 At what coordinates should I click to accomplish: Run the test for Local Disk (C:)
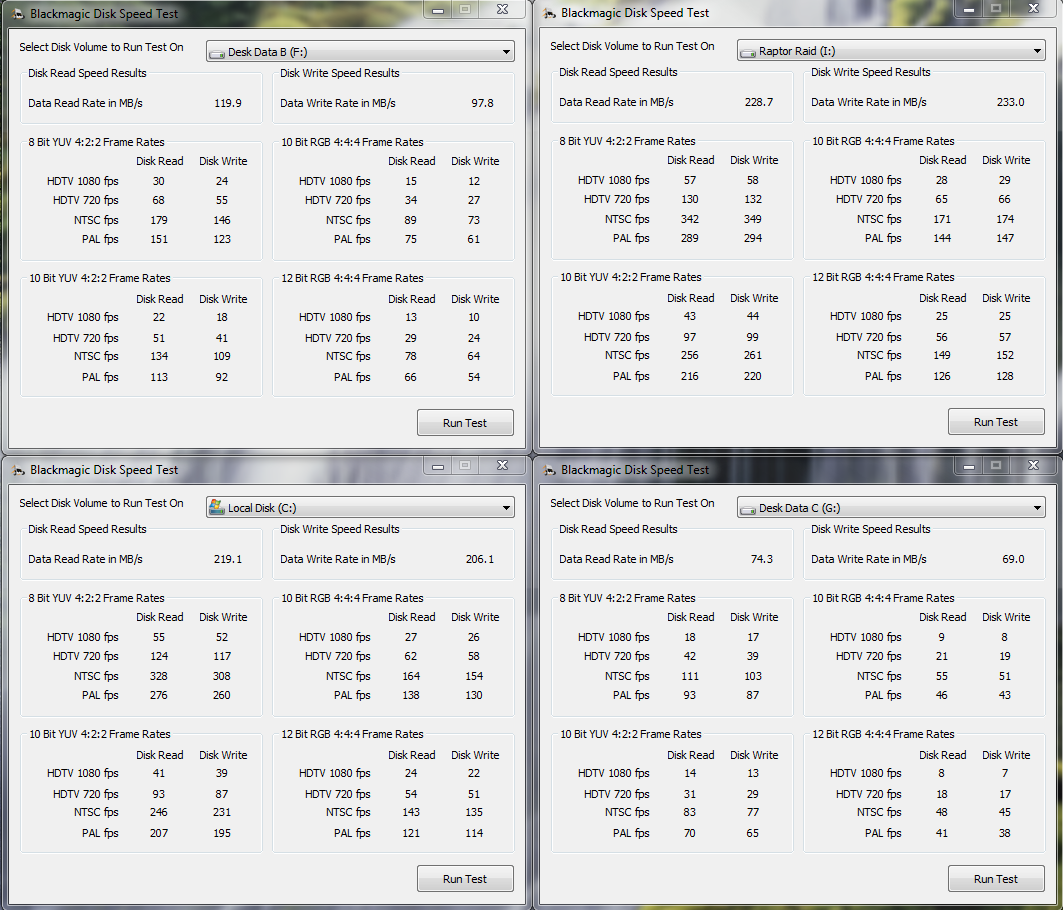[465, 879]
